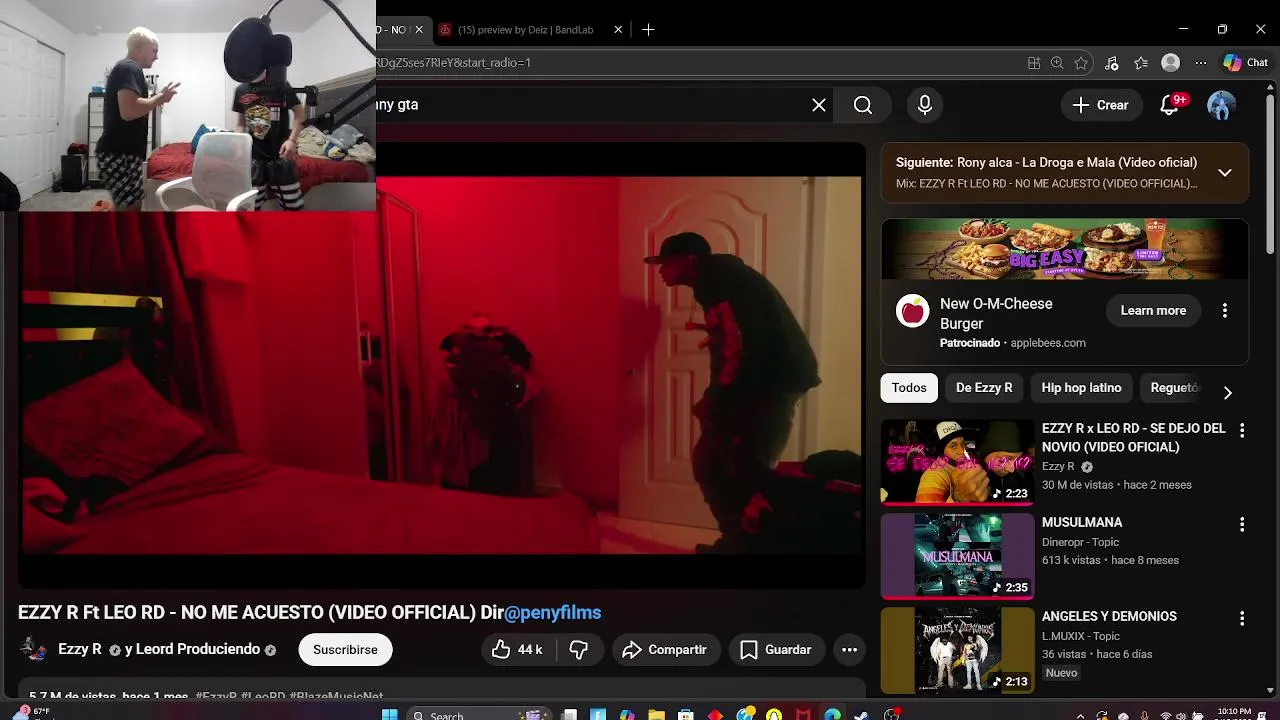Click the zoom magnifier in address bar
This screenshot has height=720, width=1280.
tap(1057, 63)
